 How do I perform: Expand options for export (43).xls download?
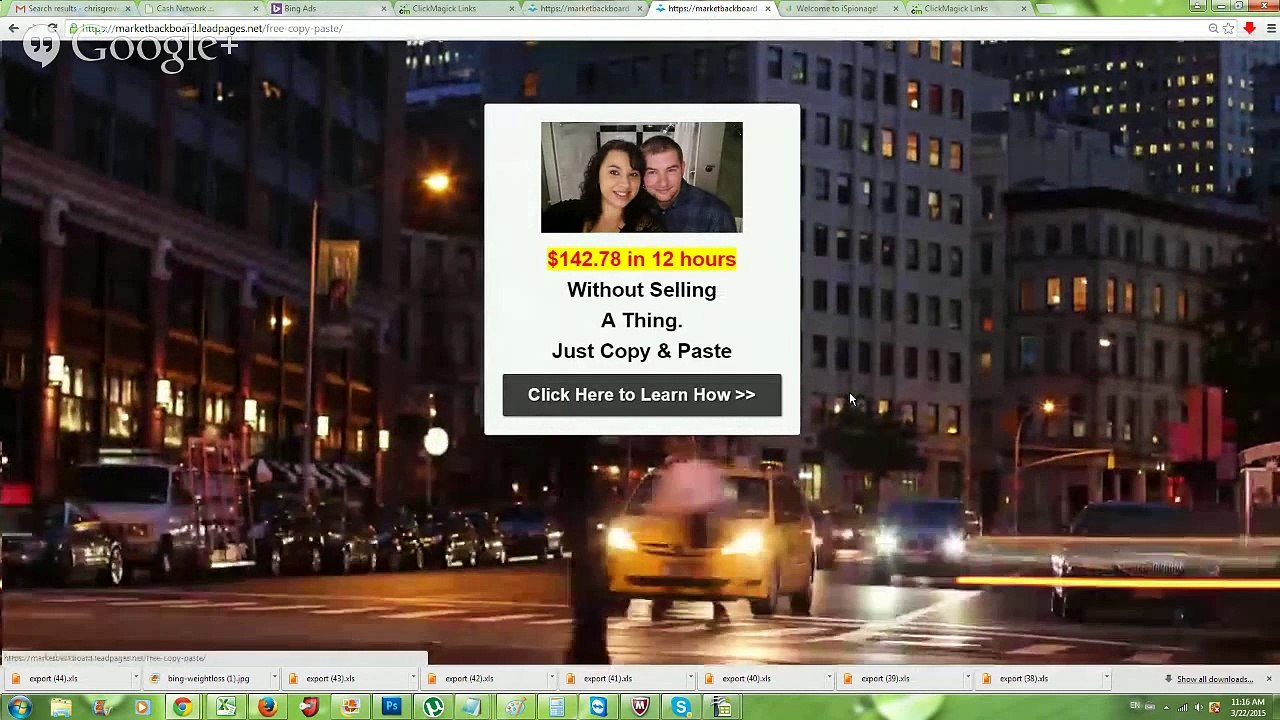[412, 679]
